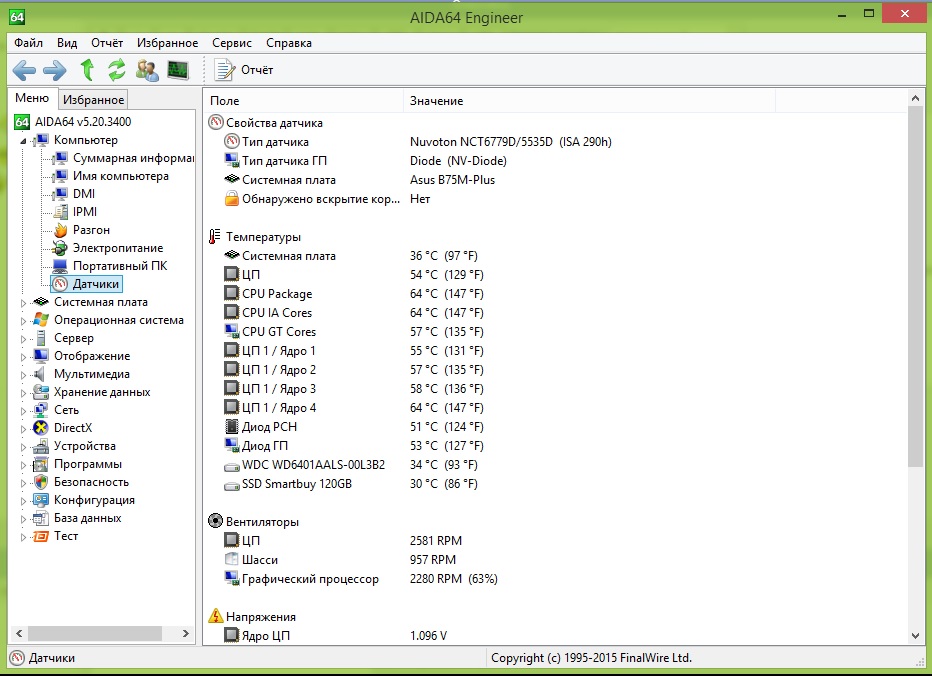
Task: Open the Вид menu
Action: tap(67, 43)
